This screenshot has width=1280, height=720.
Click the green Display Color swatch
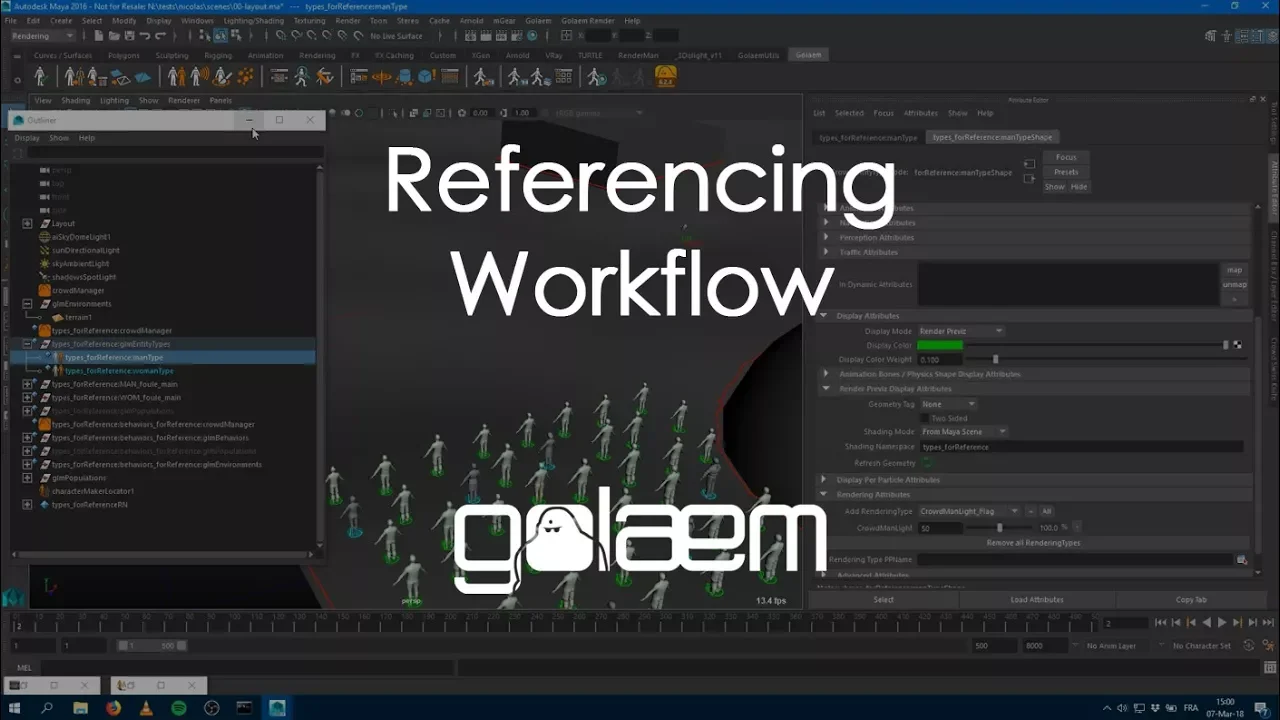click(940, 345)
